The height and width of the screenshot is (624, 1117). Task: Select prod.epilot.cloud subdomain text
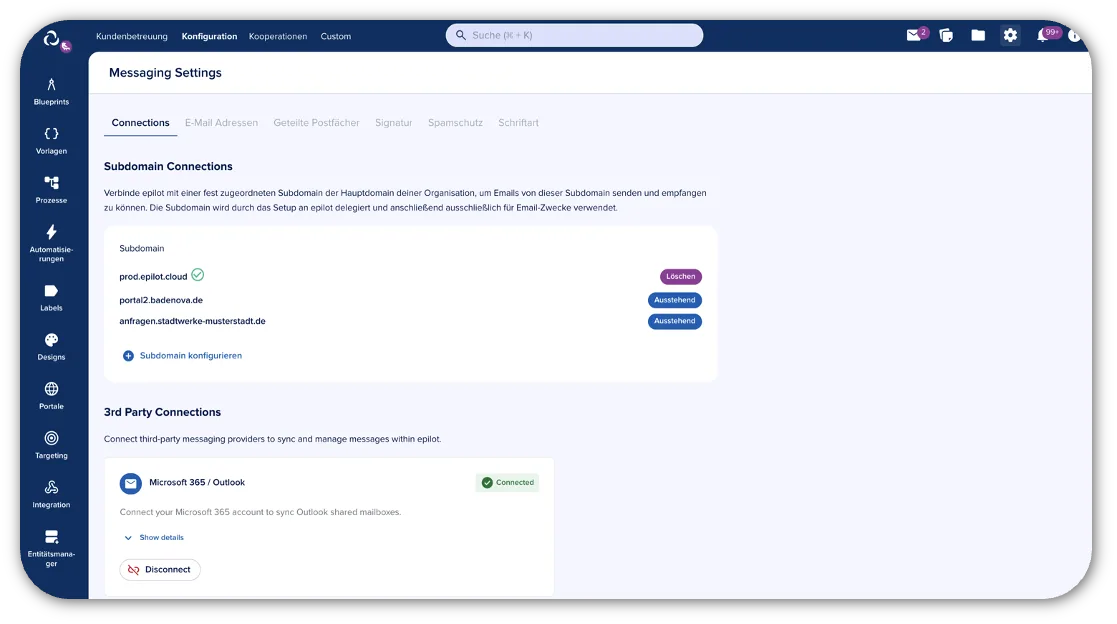tap(153, 276)
